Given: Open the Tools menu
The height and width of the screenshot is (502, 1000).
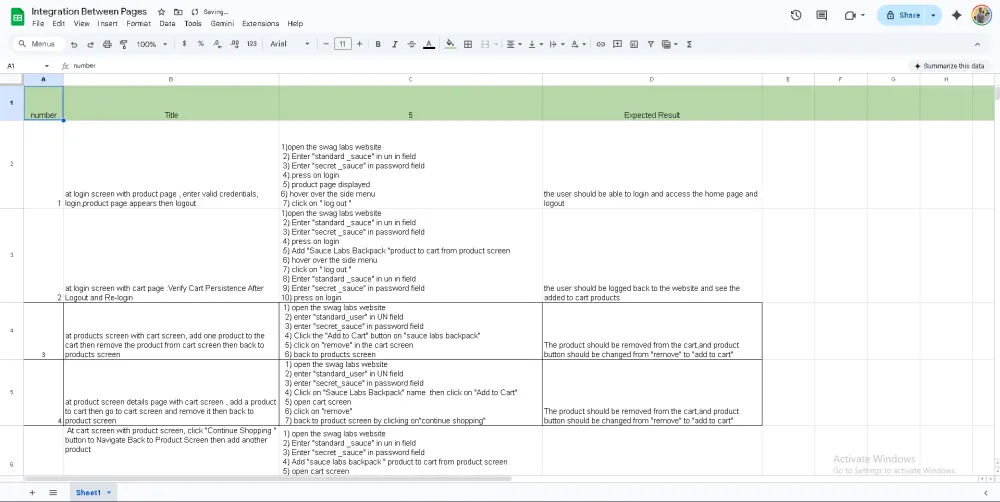Looking at the screenshot, I should (x=193, y=24).
